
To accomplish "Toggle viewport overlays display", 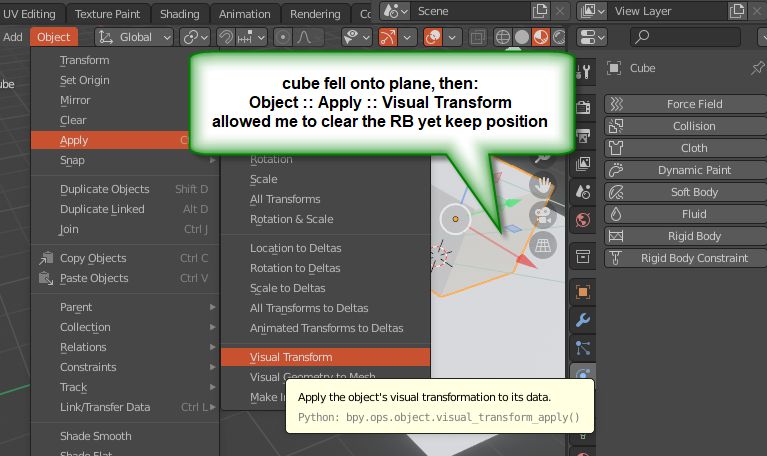I will click(433, 37).
